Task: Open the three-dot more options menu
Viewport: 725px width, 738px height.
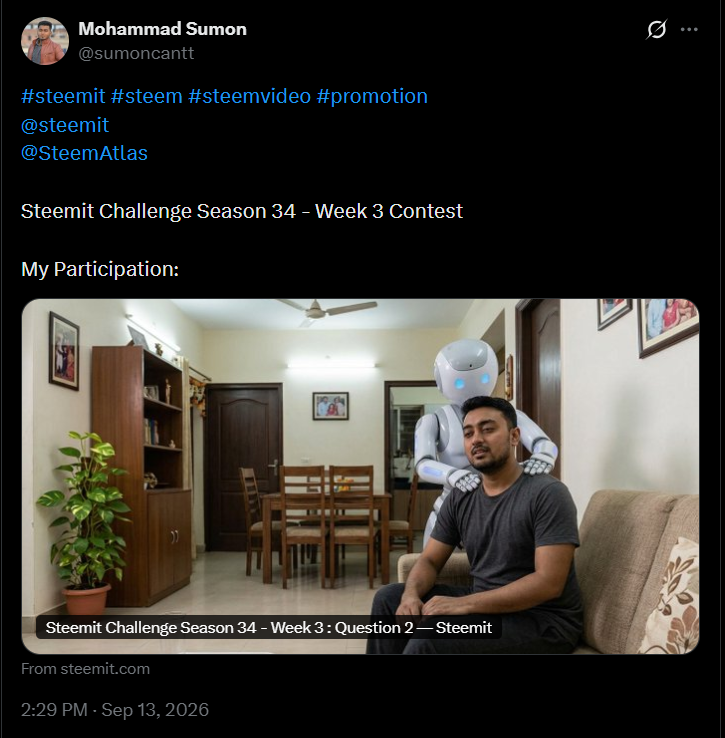Action: [x=689, y=29]
